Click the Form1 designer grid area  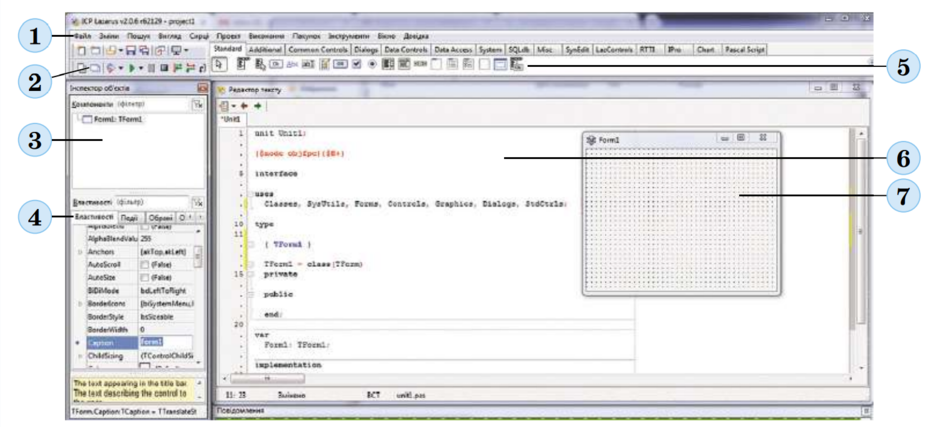pyautogui.click(x=680, y=220)
